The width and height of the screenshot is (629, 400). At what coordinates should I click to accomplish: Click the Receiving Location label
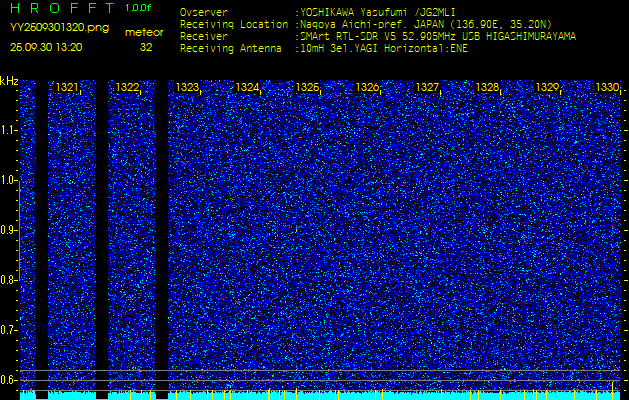tap(234, 24)
